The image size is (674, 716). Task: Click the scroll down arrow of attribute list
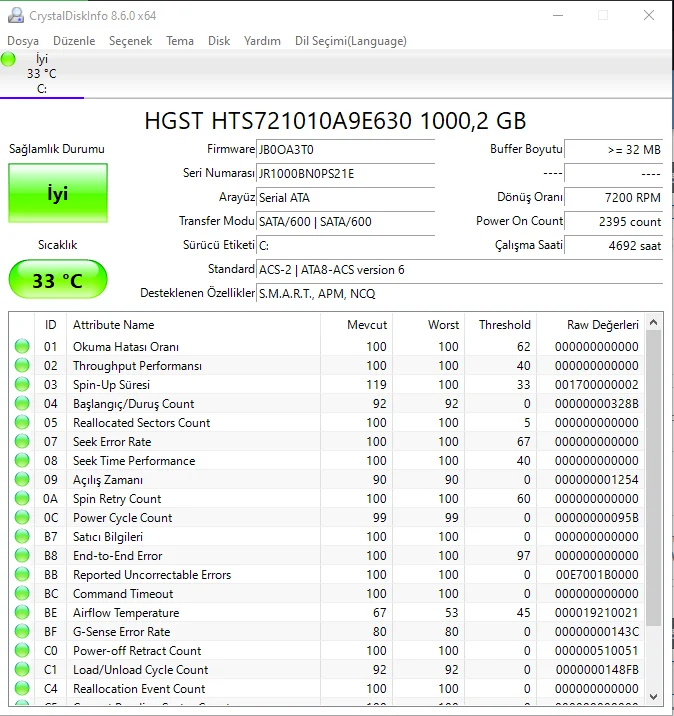pos(653,697)
